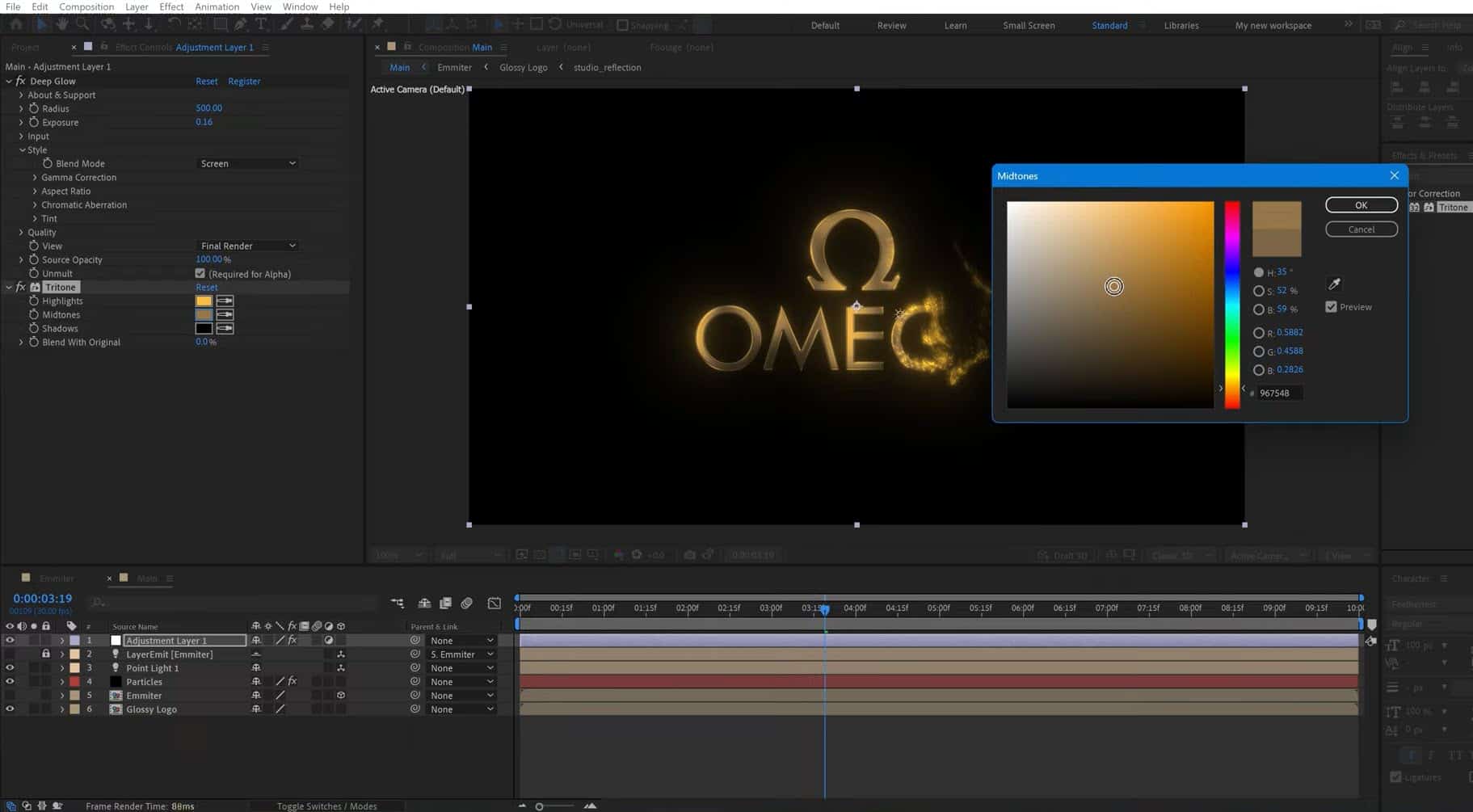Screen dimensions: 1473x812
Task: Click the hex value field showing 967548
Action: pyautogui.click(x=1277, y=393)
